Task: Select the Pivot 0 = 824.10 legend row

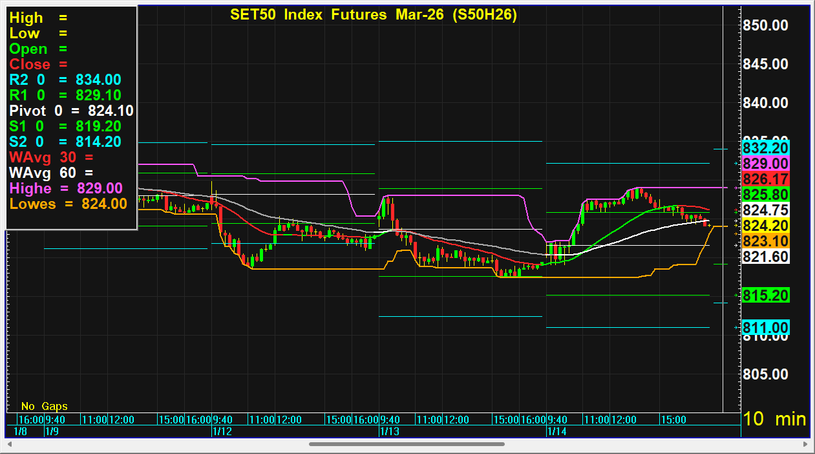Action: click(70, 110)
